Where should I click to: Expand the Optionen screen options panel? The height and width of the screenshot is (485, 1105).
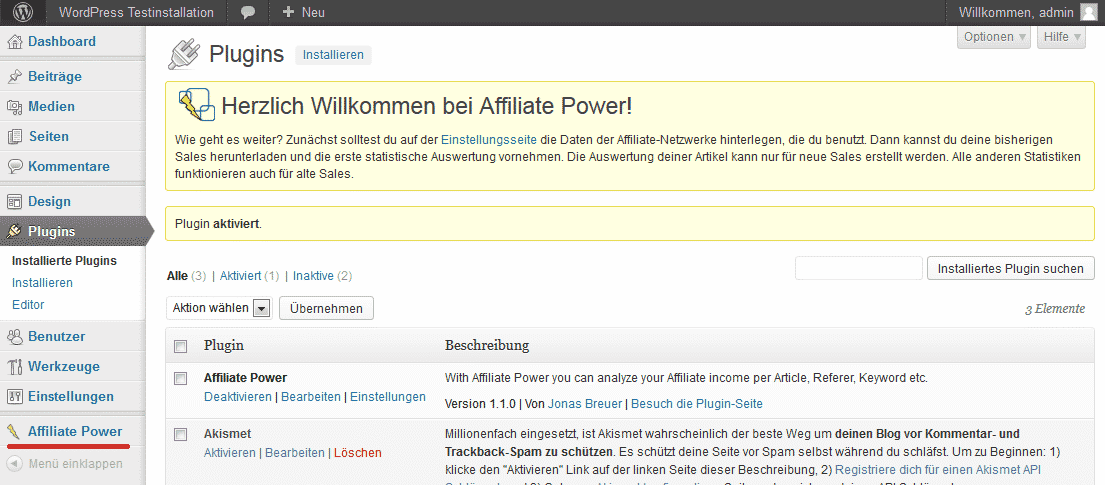tap(994, 37)
